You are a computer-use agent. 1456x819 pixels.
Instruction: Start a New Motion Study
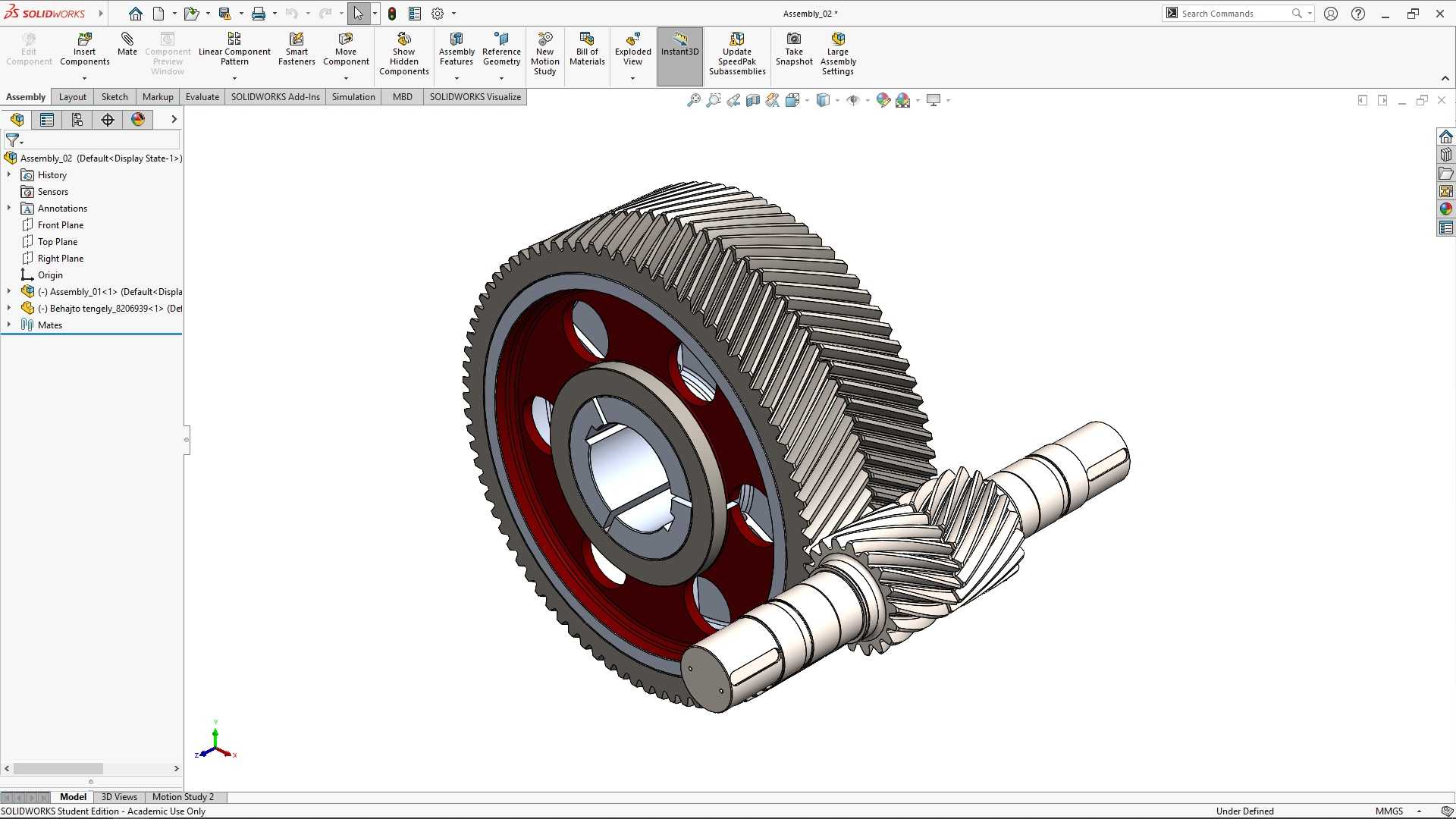(544, 54)
